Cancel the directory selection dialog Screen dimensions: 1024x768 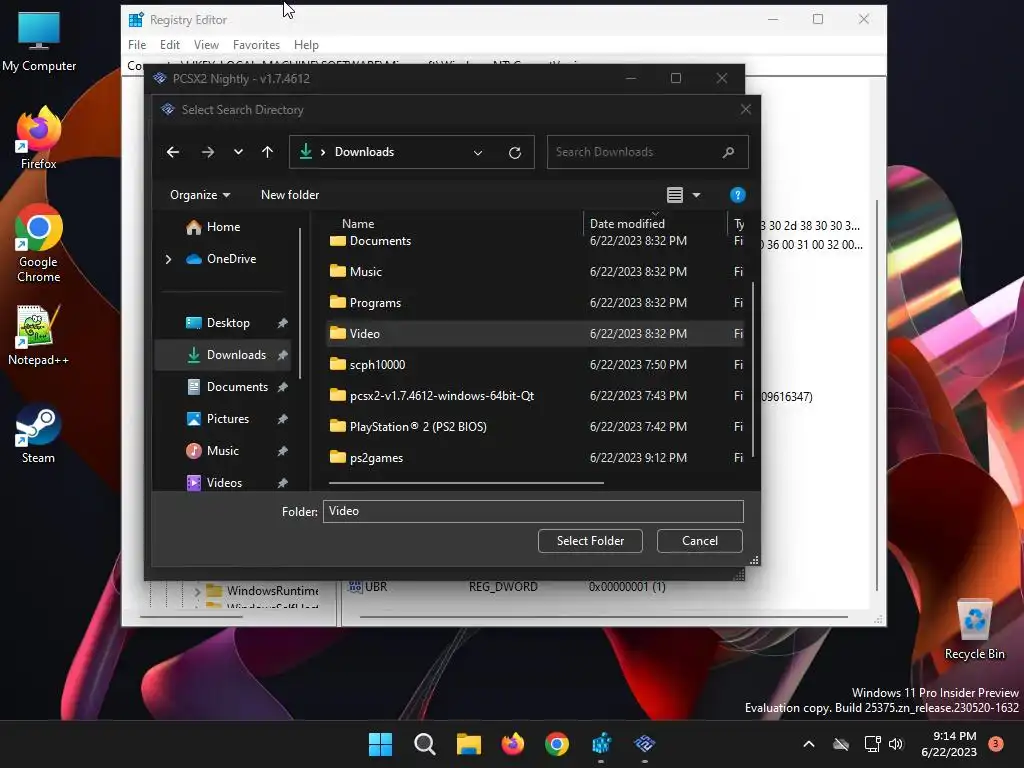(x=699, y=541)
